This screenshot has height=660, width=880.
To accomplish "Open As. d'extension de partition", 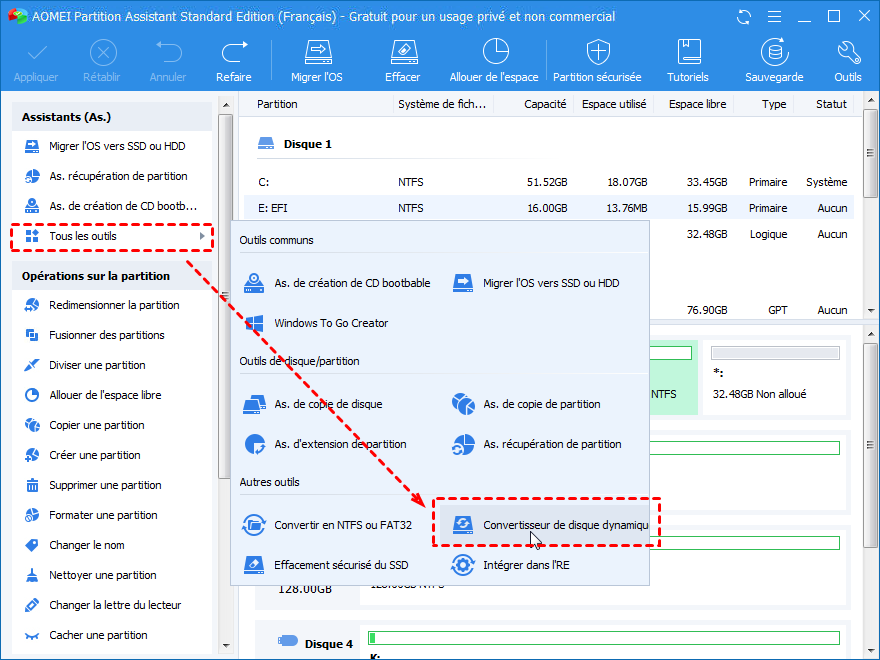I will point(326,444).
